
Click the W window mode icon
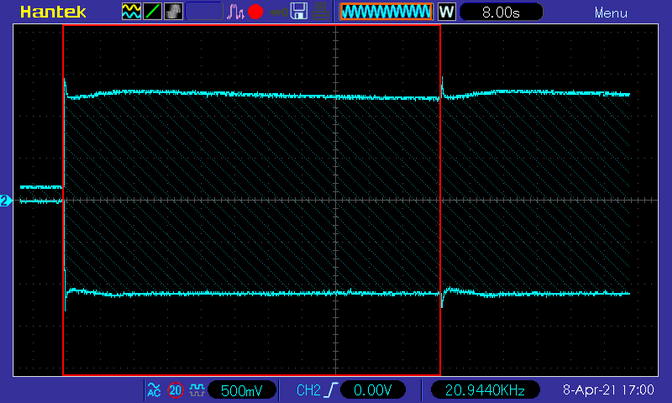[446, 12]
